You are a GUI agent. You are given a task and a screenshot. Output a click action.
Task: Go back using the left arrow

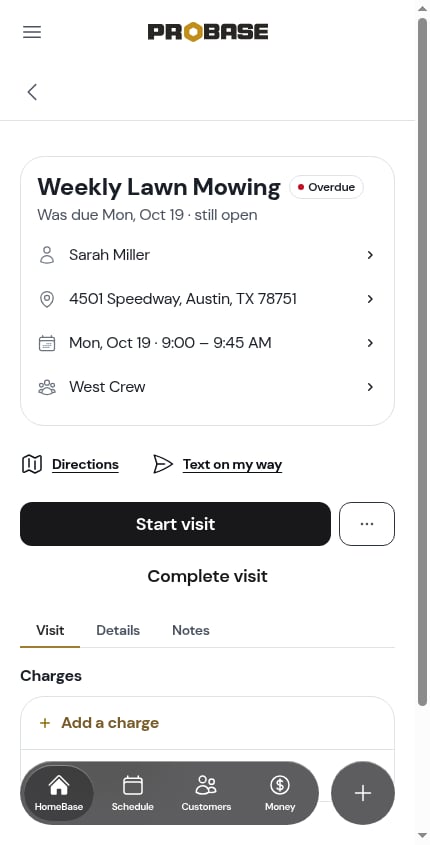pos(32,92)
